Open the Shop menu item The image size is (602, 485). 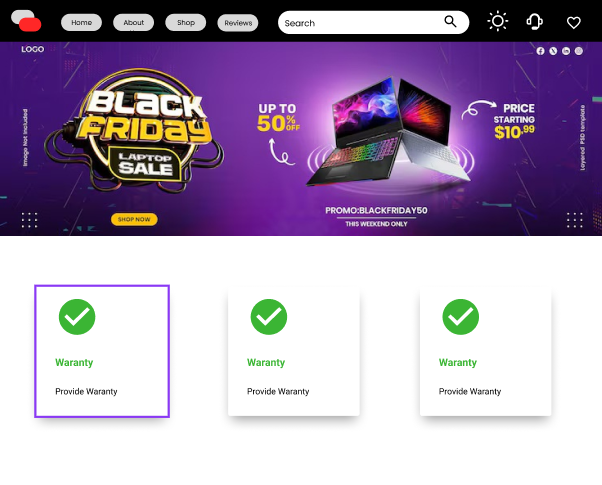coord(185,22)
